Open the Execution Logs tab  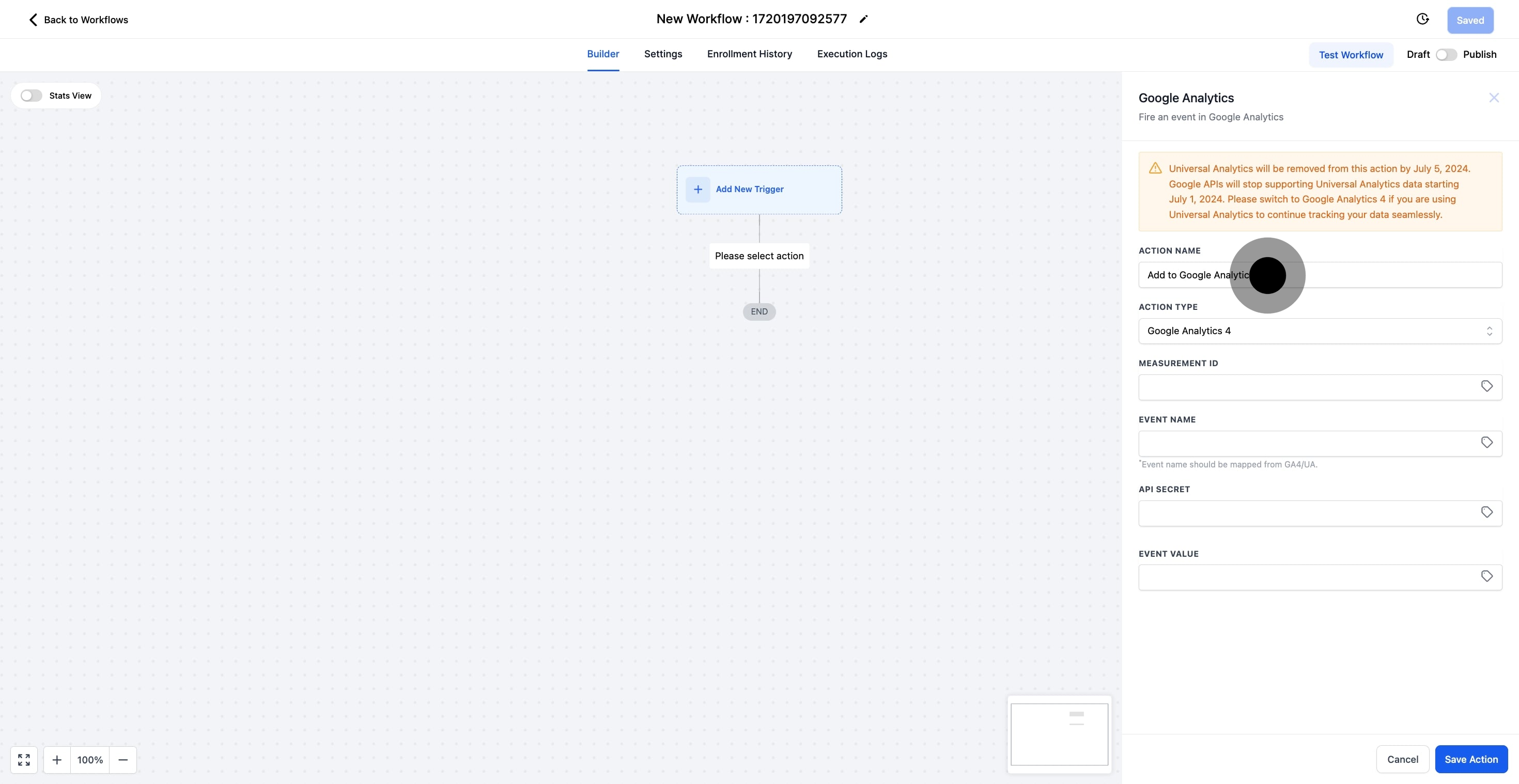coord(851,54)
